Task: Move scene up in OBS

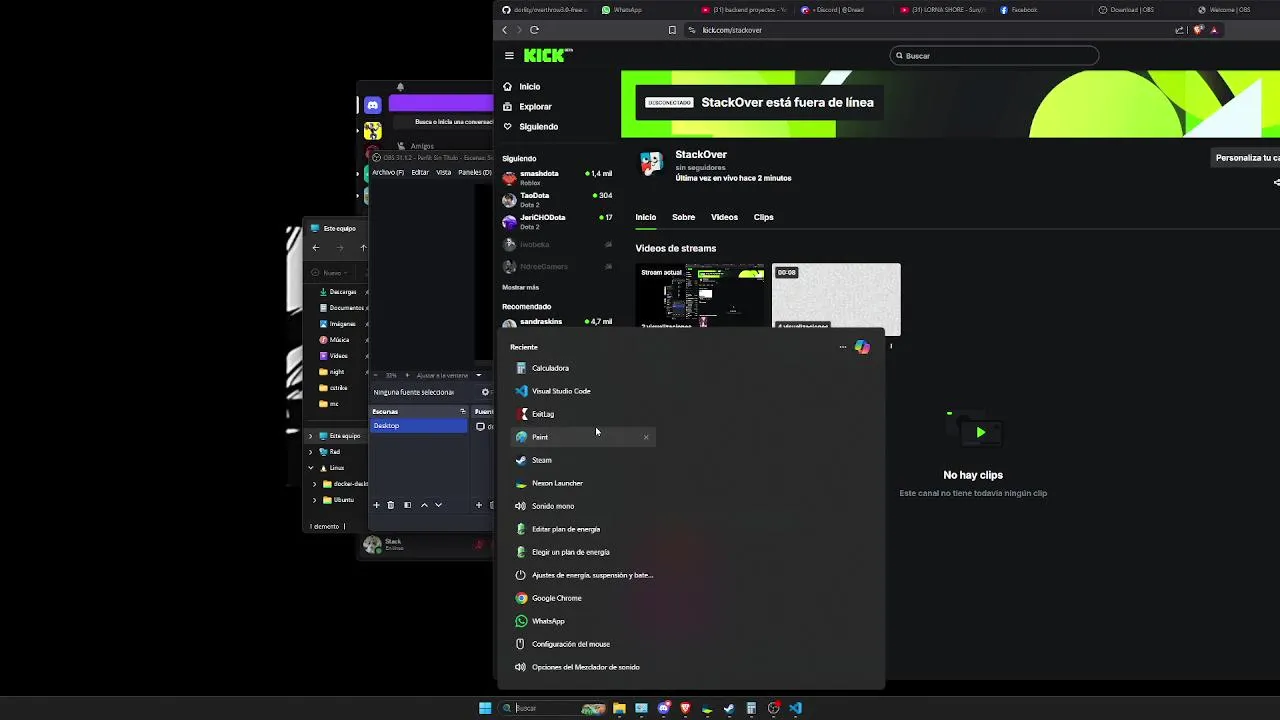Action: 424,505
